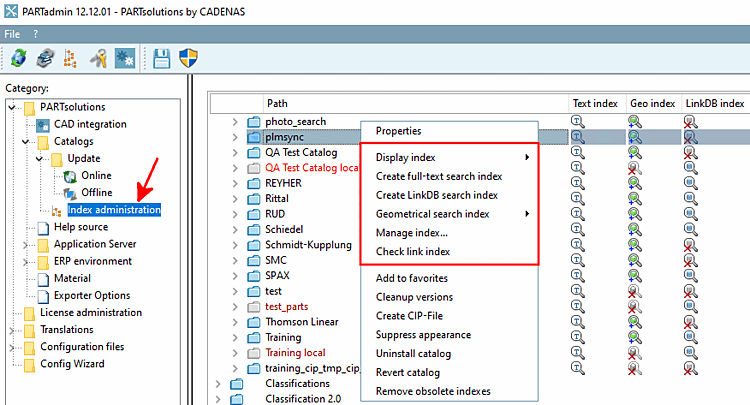This screenshot has height=405, width=750.
Task: Click the LinkDB index icon for photo_search
Action: (x=690, y=122)
